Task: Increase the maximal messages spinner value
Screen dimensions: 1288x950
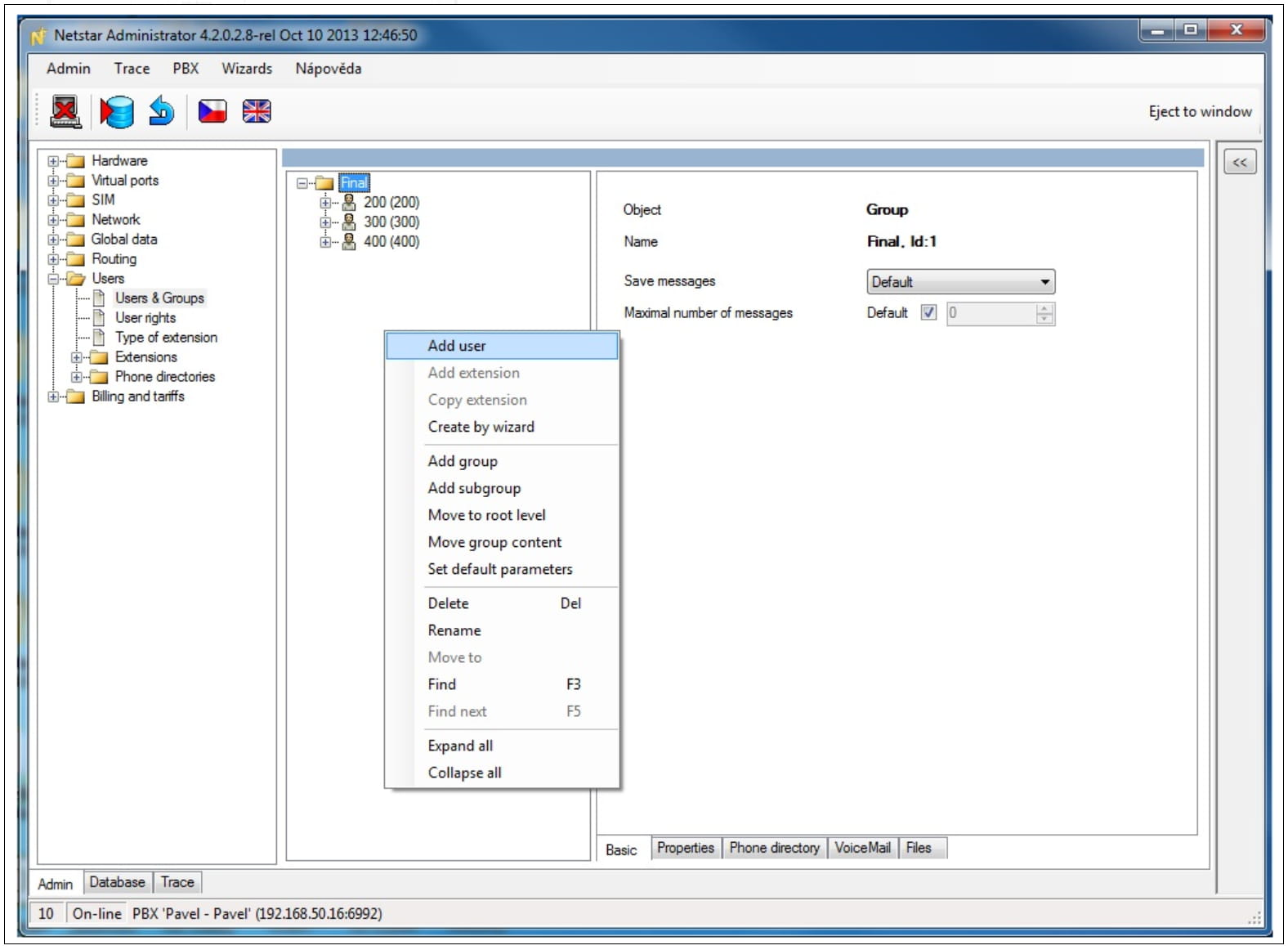Action: tap(1044, 308)
